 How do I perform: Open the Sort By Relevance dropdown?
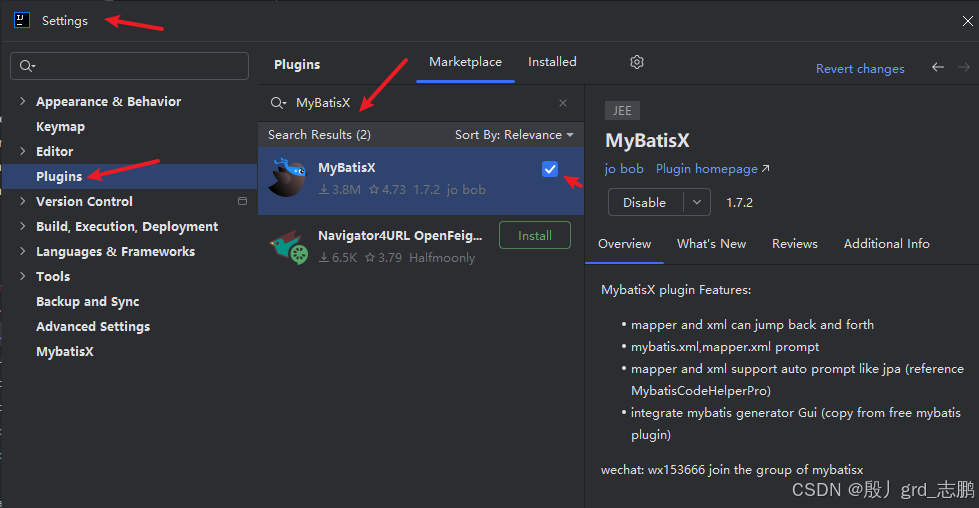pyautogui.click(x=514, y=135)
